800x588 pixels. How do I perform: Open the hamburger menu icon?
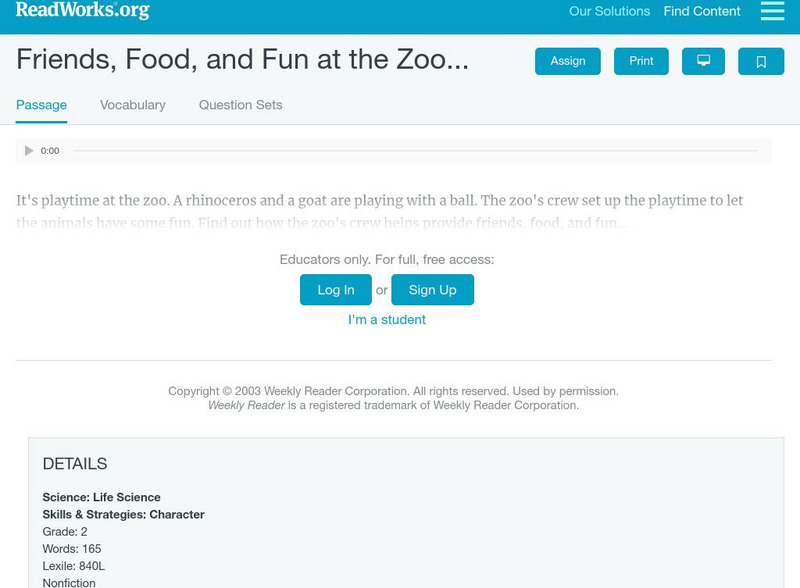coord(772,11)
